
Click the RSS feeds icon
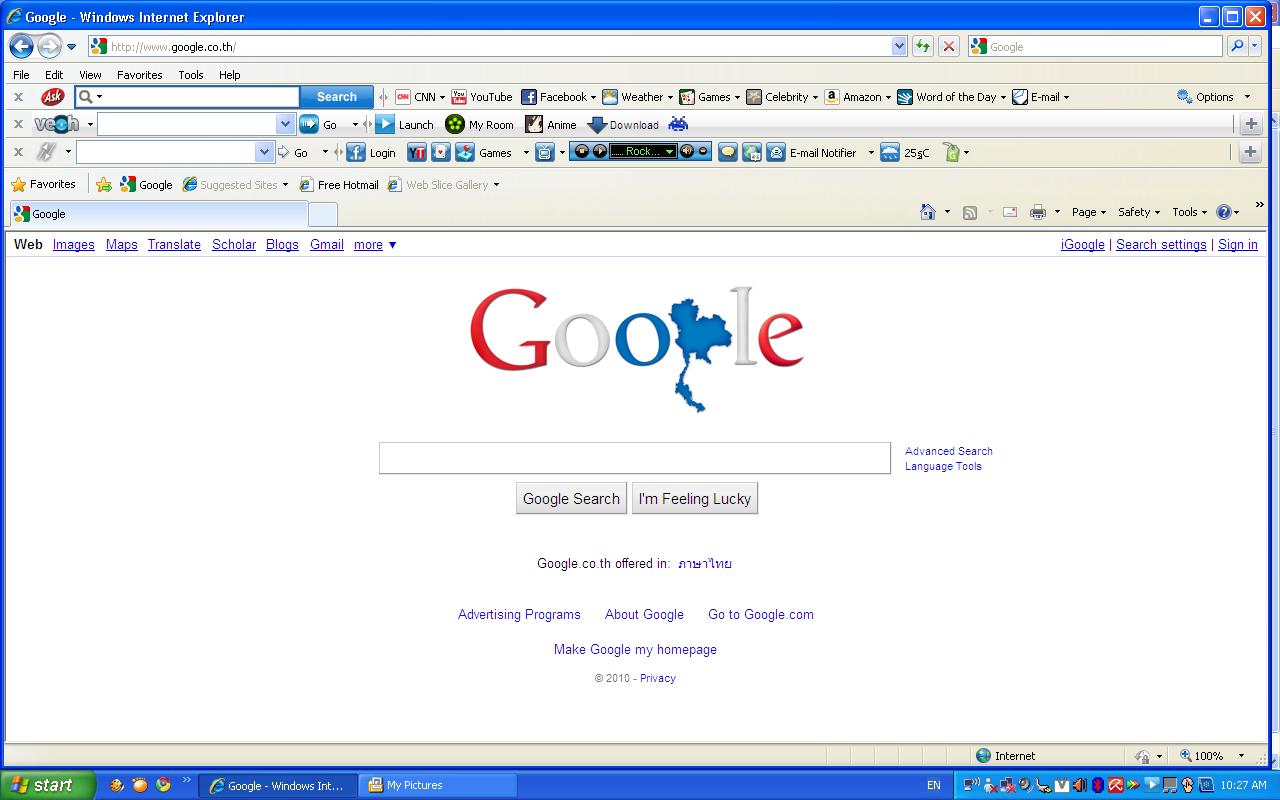(x=970, y=212)
